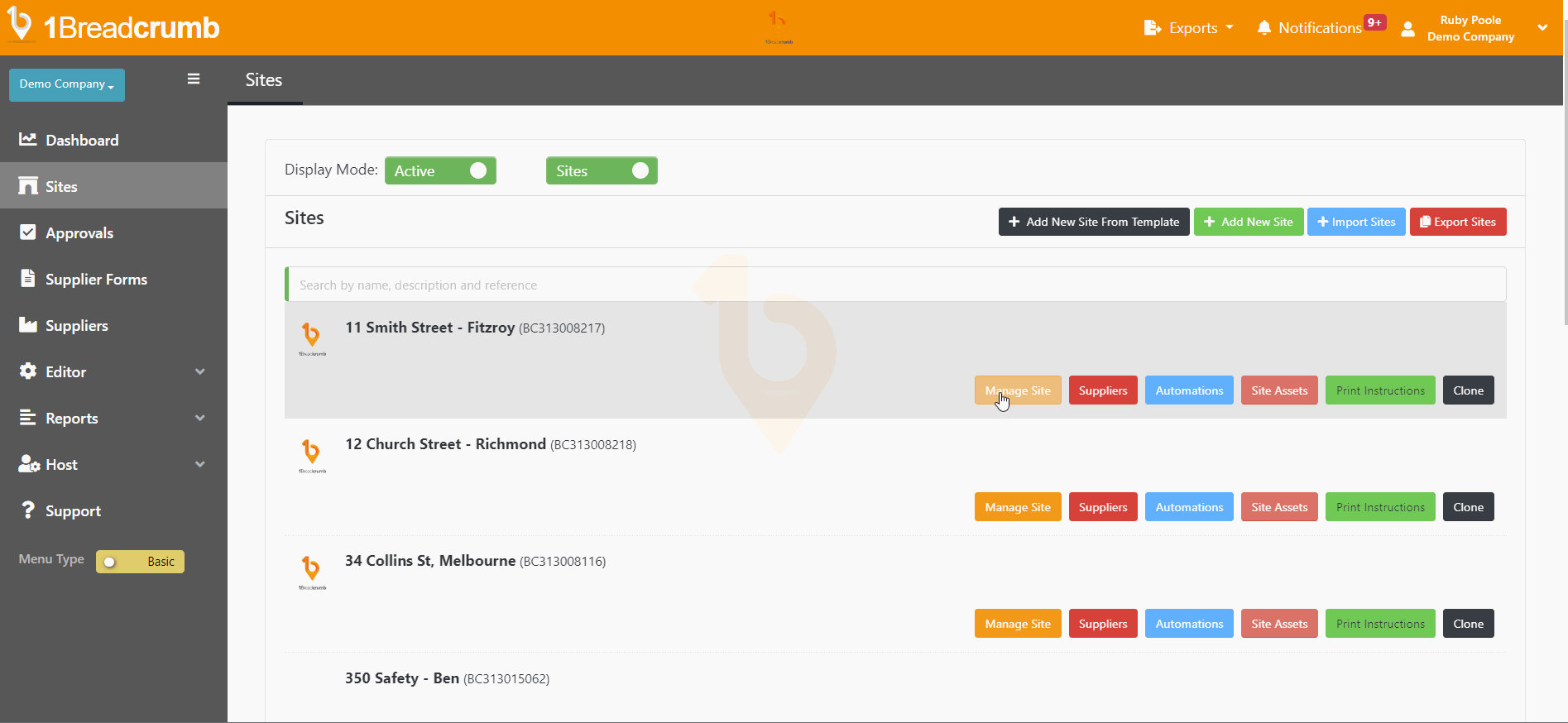1568x723 pixels.
Task: Clone the 12 Church Street site
Action: (1468, 507)
